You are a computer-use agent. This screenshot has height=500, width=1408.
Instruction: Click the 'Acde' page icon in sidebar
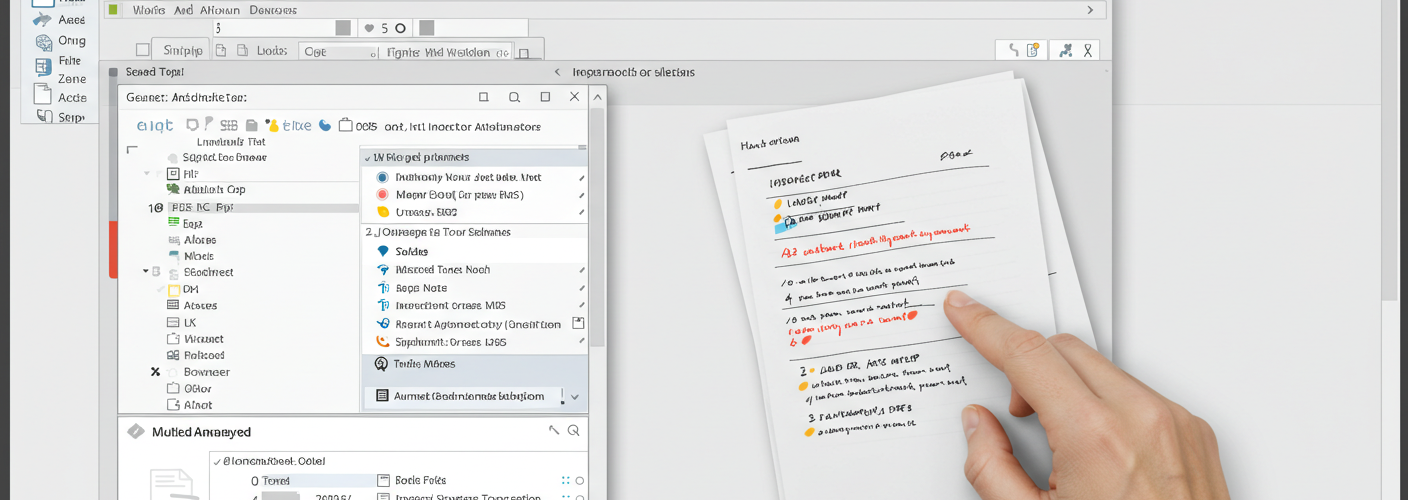tap(42, 95)
